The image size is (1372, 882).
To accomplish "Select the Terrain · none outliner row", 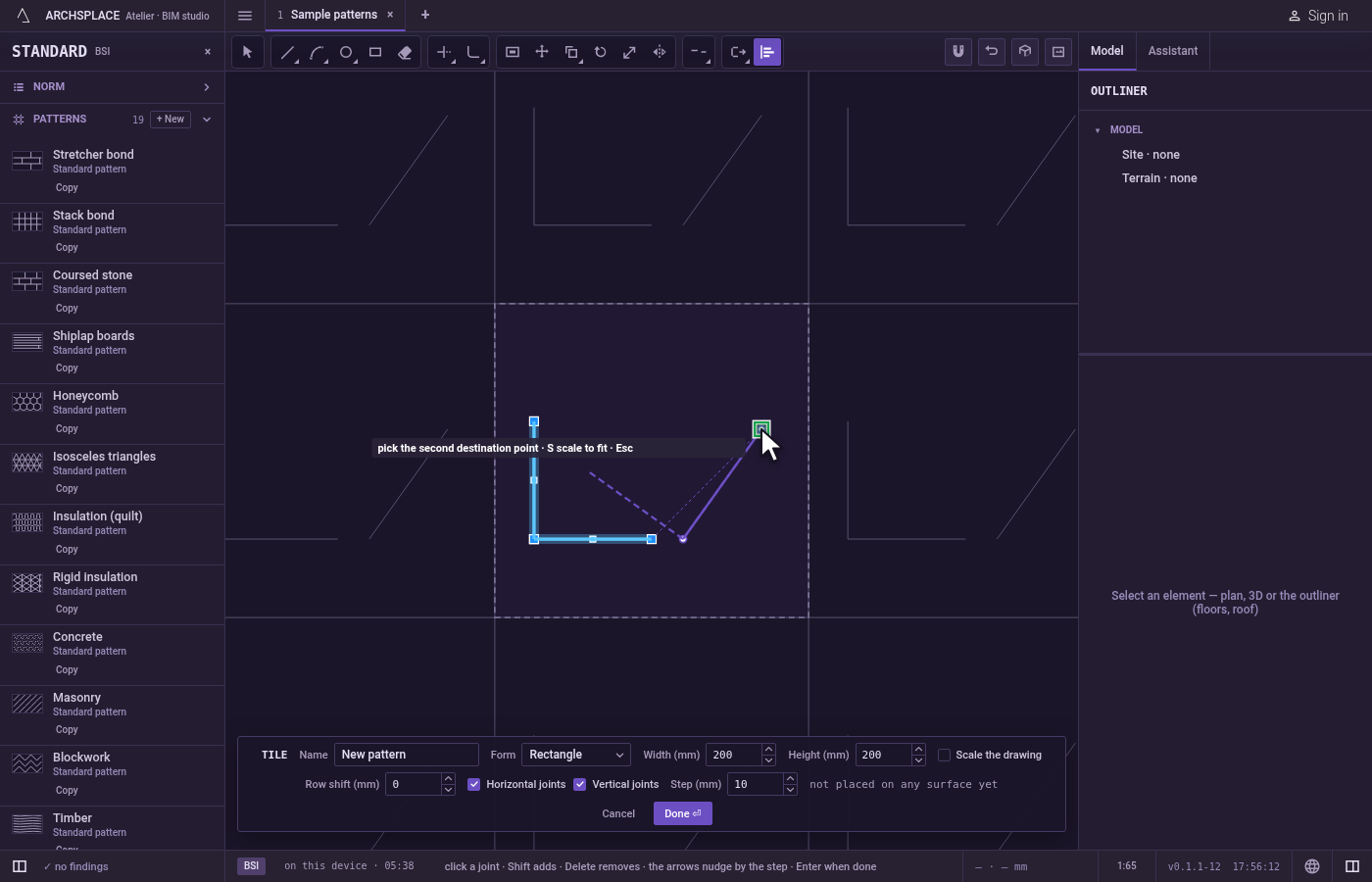I will 1159,178.
